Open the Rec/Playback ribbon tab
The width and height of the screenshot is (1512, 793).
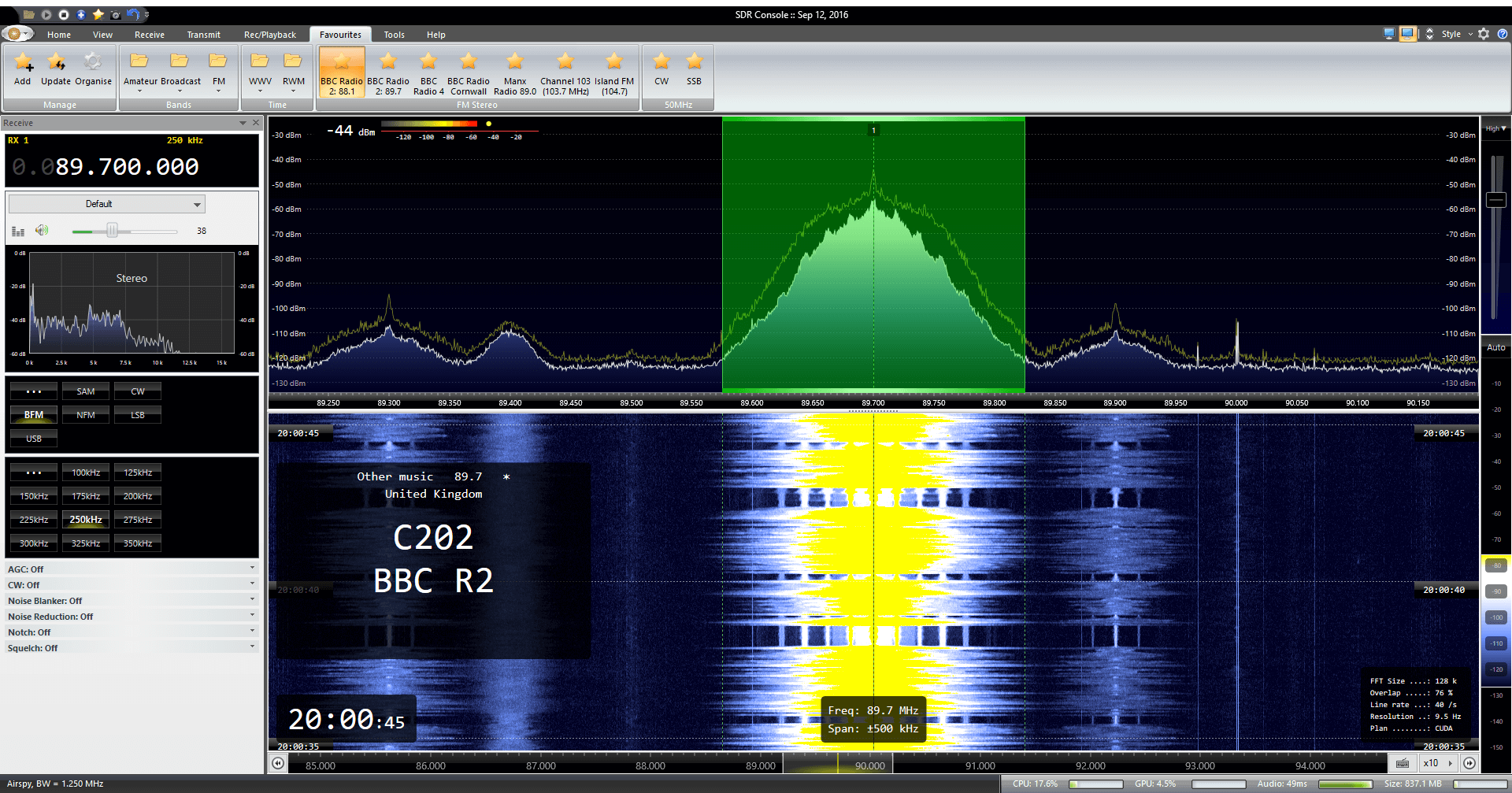pyautogui.click(x=269, y=35)
